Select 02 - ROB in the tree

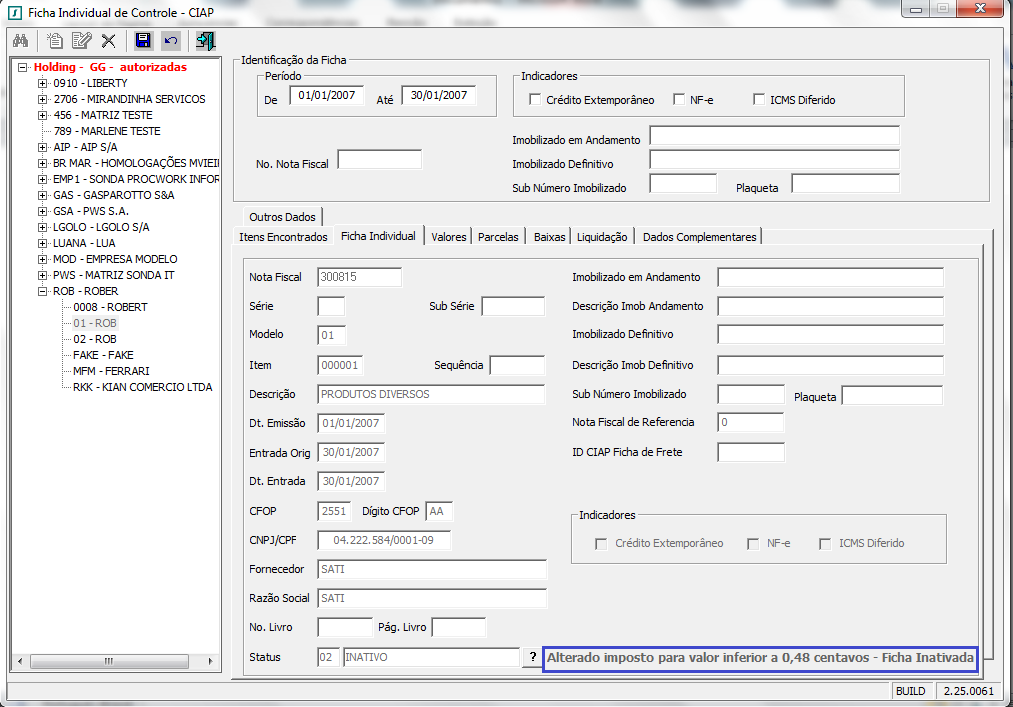tap(95, 339)
